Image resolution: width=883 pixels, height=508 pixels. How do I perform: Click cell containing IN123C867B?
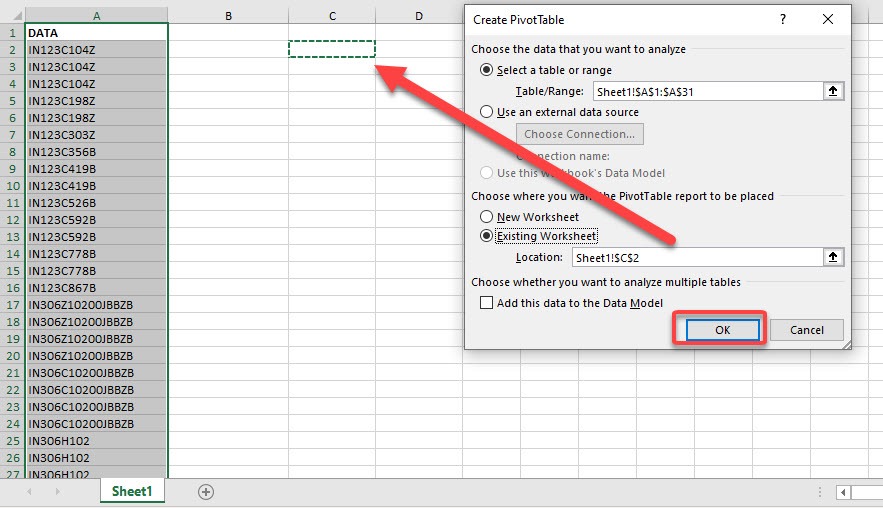coord(97,288)
